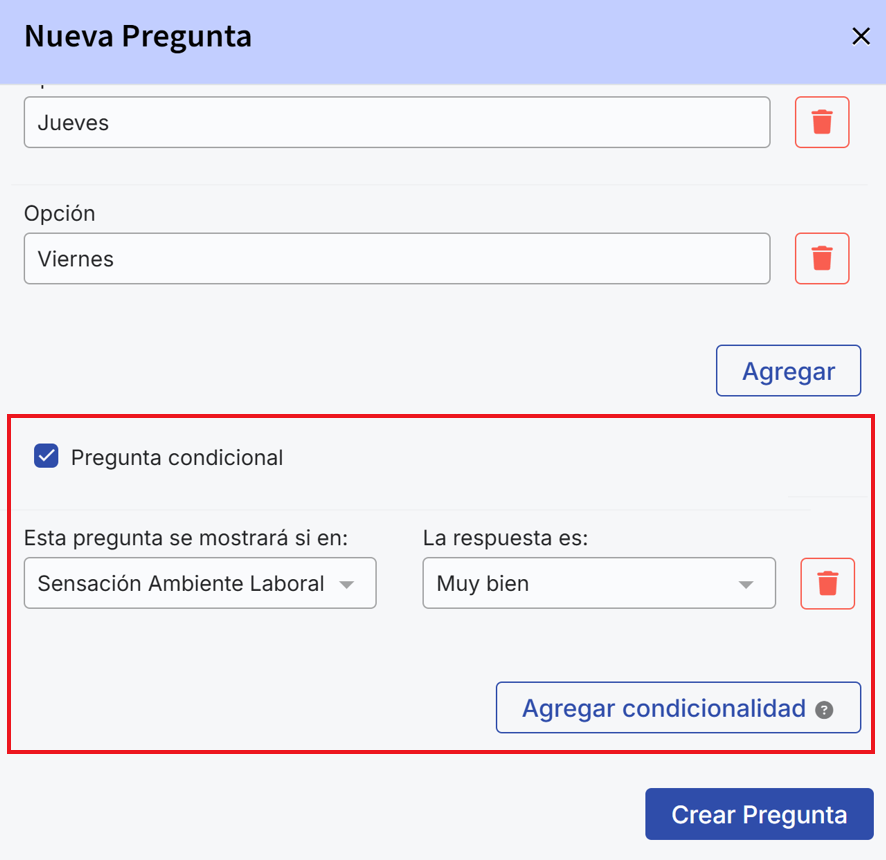Click Agregar condicionalidad button

pyautogui.click(x=664, y=708)
